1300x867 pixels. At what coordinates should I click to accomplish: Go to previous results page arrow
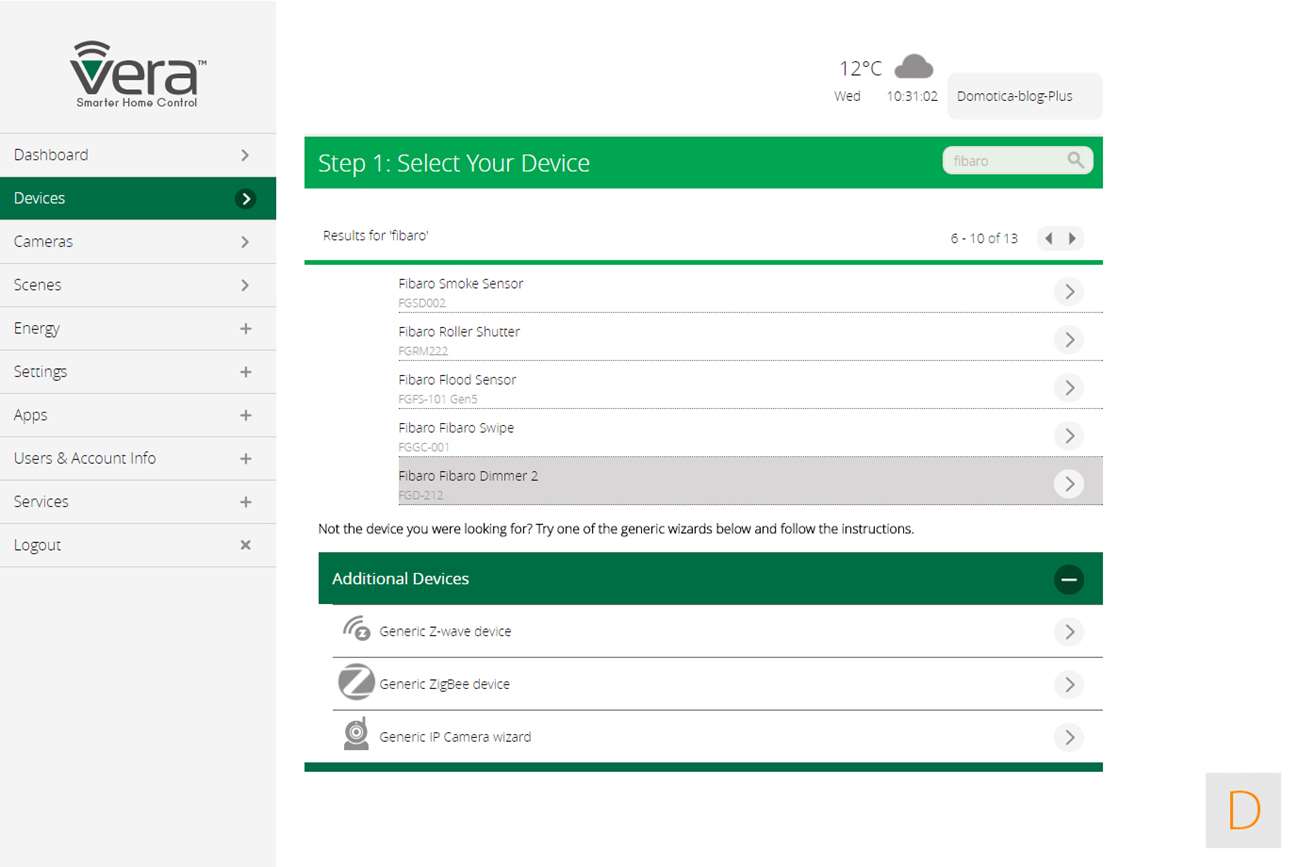pos(1048,238)
